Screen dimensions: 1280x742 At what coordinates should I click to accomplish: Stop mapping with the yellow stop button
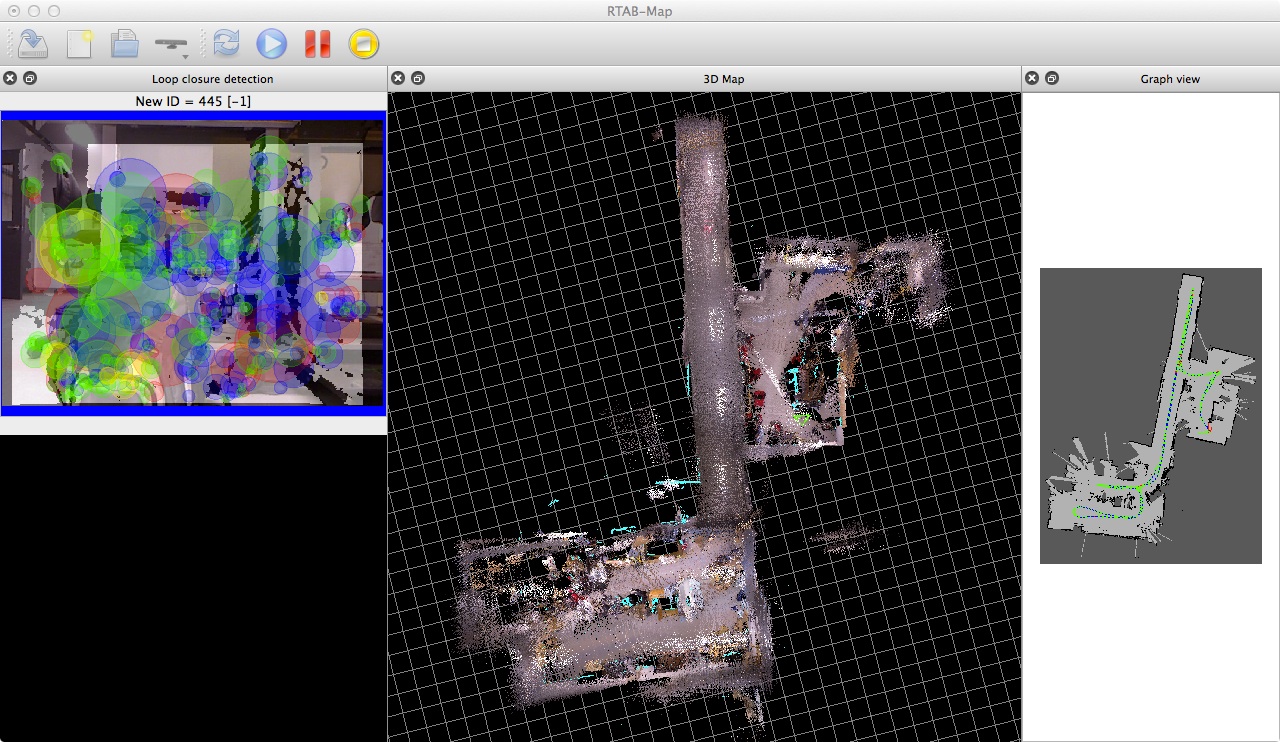[x=364, y=44]
